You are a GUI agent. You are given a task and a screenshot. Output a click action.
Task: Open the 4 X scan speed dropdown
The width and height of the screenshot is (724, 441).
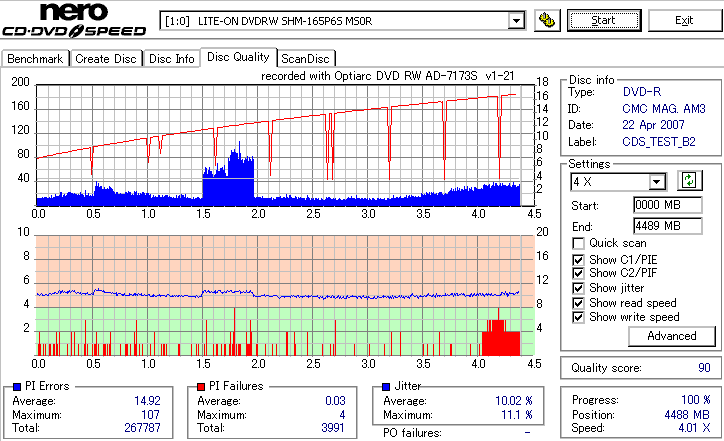pos(657,182)
